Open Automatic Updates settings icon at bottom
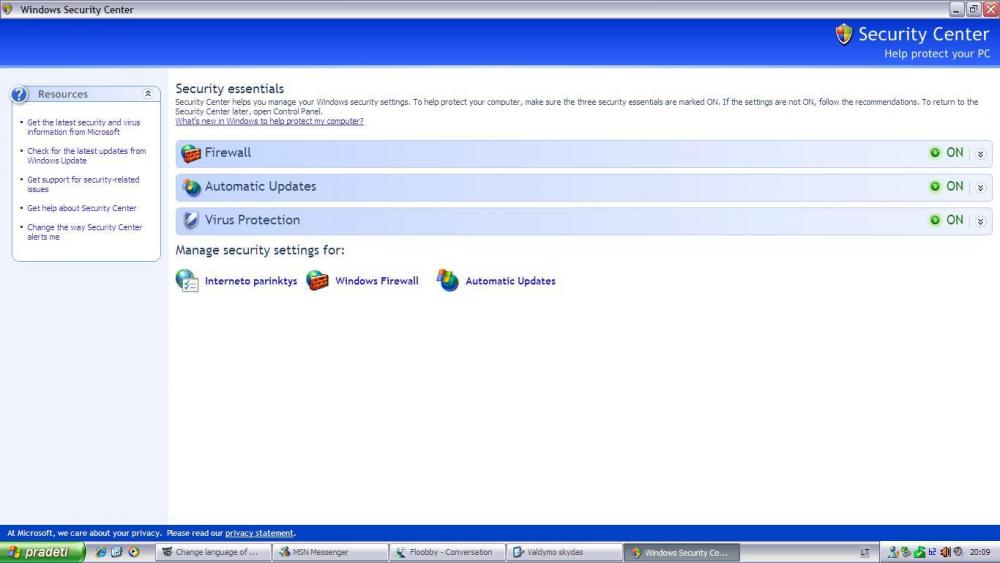 click(448, 281)
